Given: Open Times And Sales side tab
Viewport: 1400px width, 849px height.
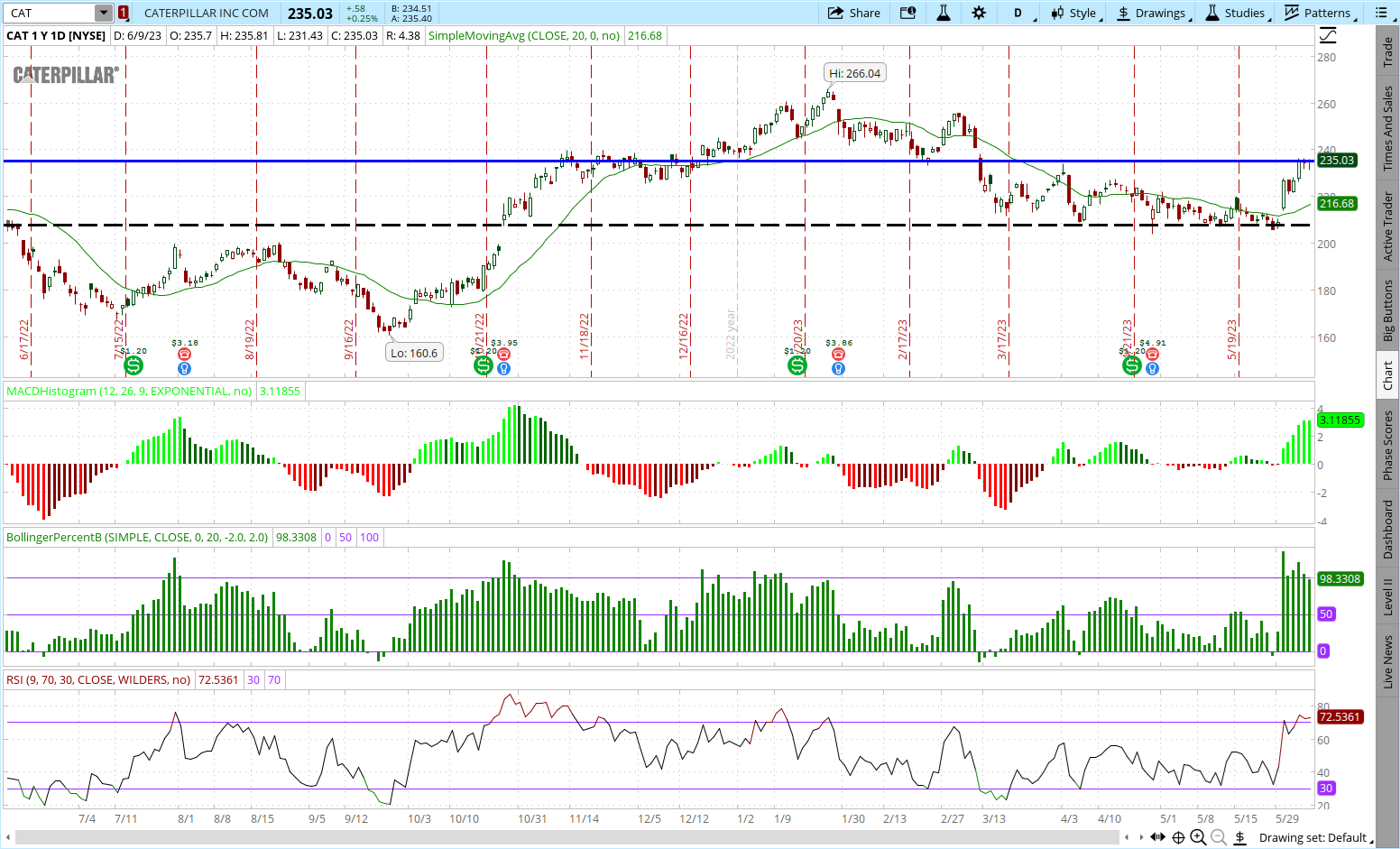Looking at the screenshot, I should pos(1388,128).
